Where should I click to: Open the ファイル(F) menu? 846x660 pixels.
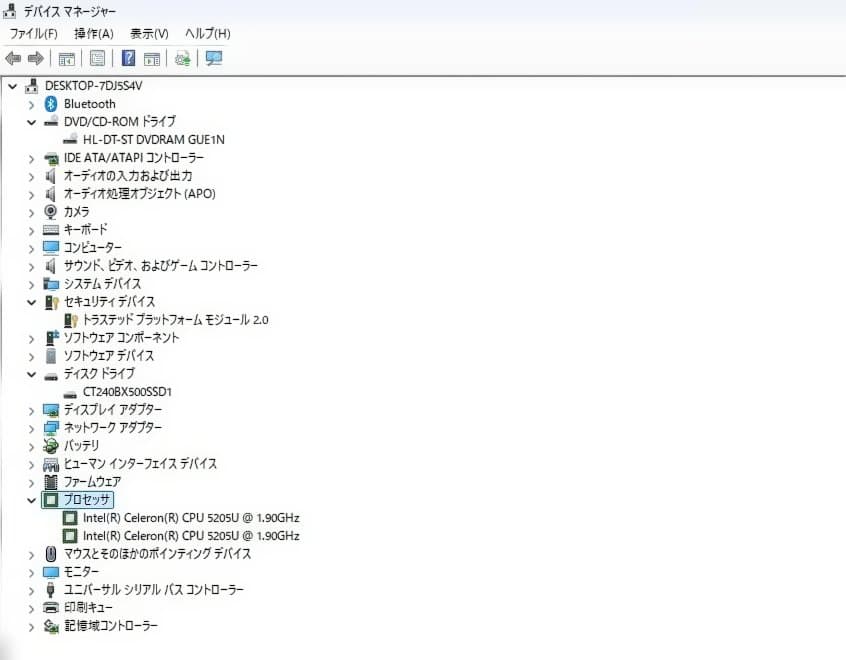coord(34,33)
